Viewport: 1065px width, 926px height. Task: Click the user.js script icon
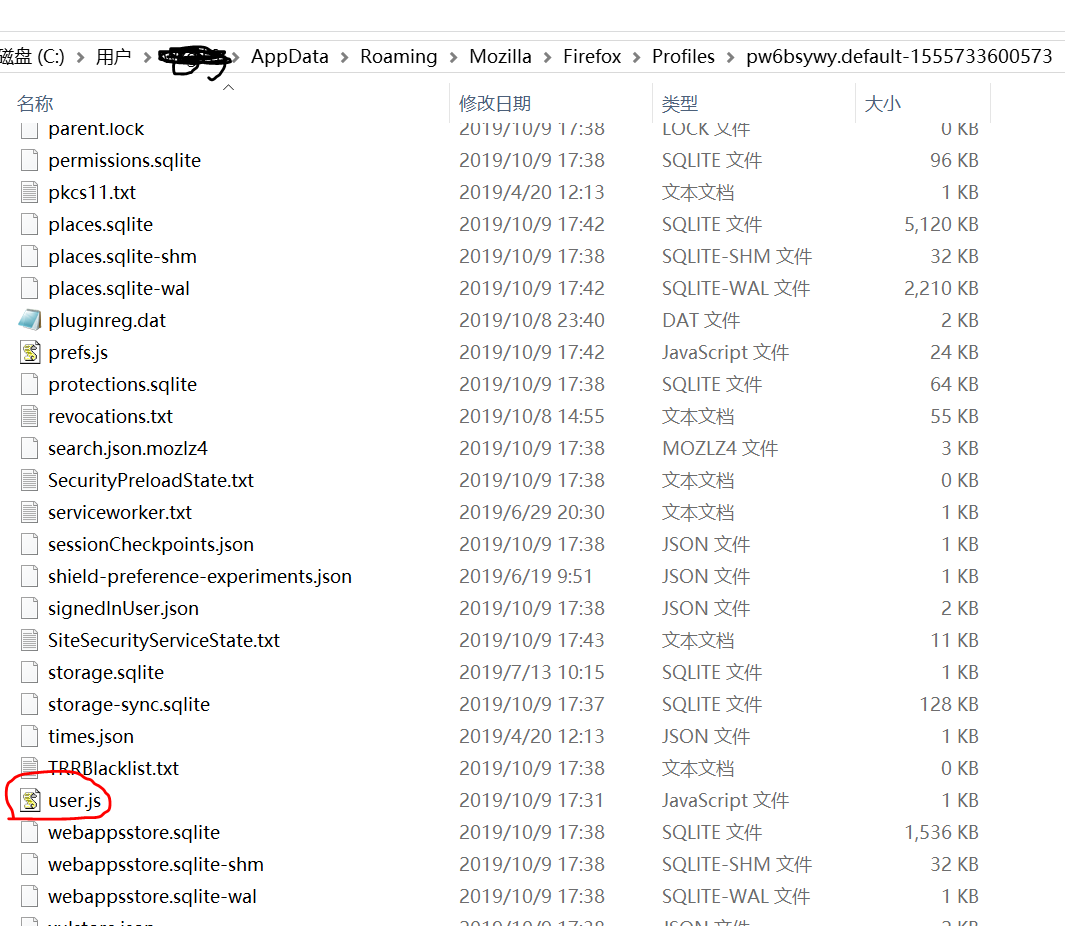point(29,800)
